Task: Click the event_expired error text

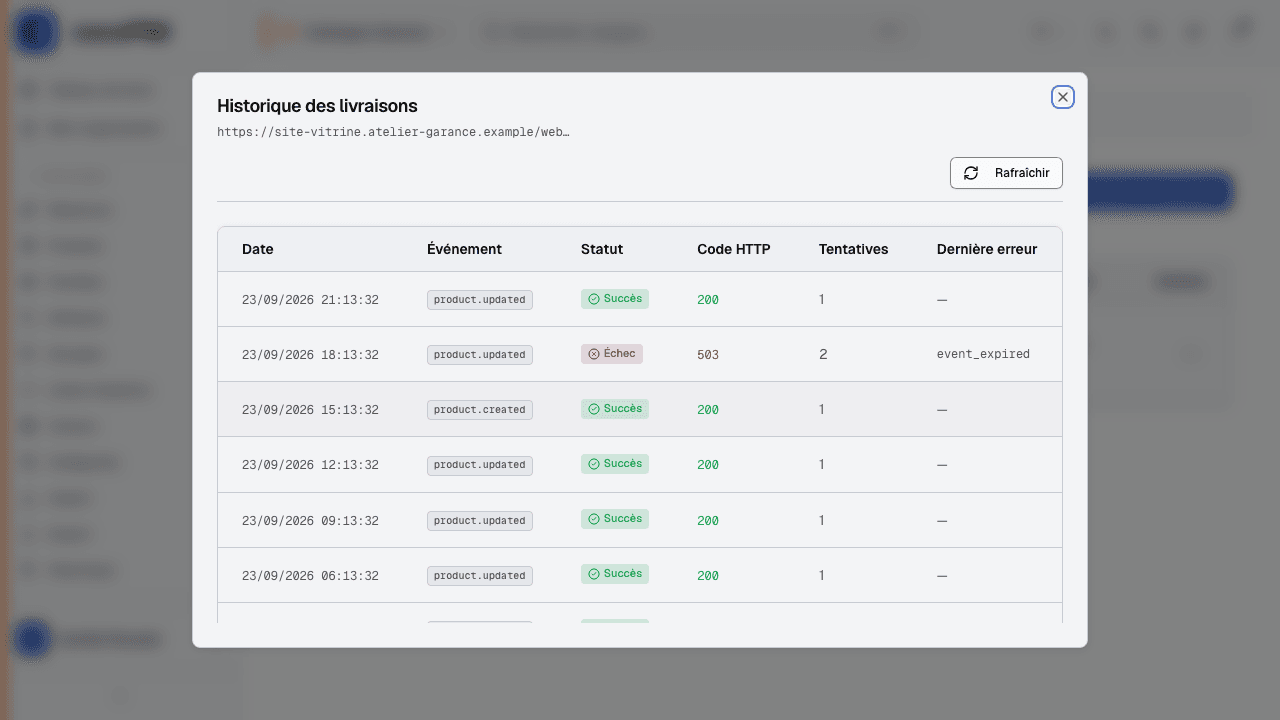Action: 983,354
